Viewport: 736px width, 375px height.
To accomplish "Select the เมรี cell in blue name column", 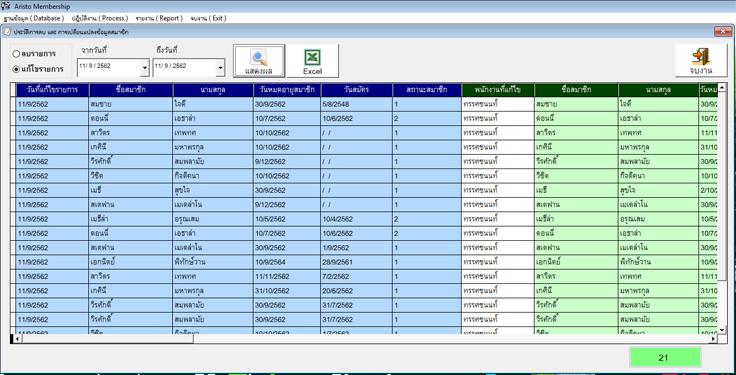I will (x=131, y=191).
